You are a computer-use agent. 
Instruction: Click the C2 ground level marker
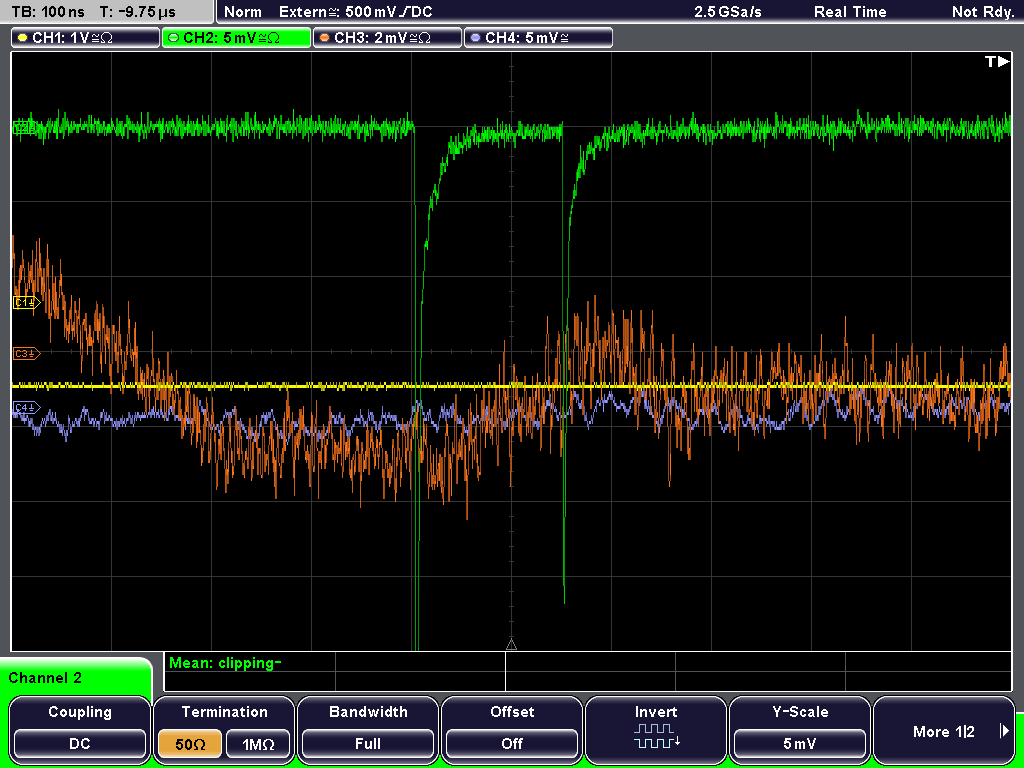pyautogui.click(x=24, y=128)
